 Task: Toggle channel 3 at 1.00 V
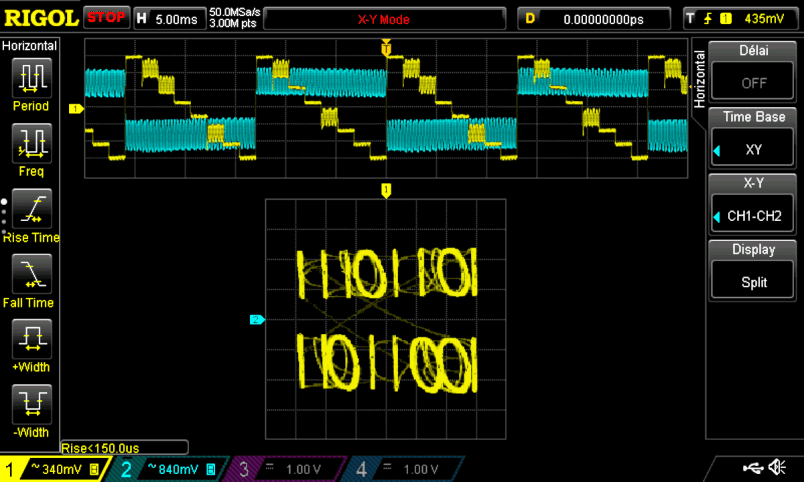coord(286,469)
